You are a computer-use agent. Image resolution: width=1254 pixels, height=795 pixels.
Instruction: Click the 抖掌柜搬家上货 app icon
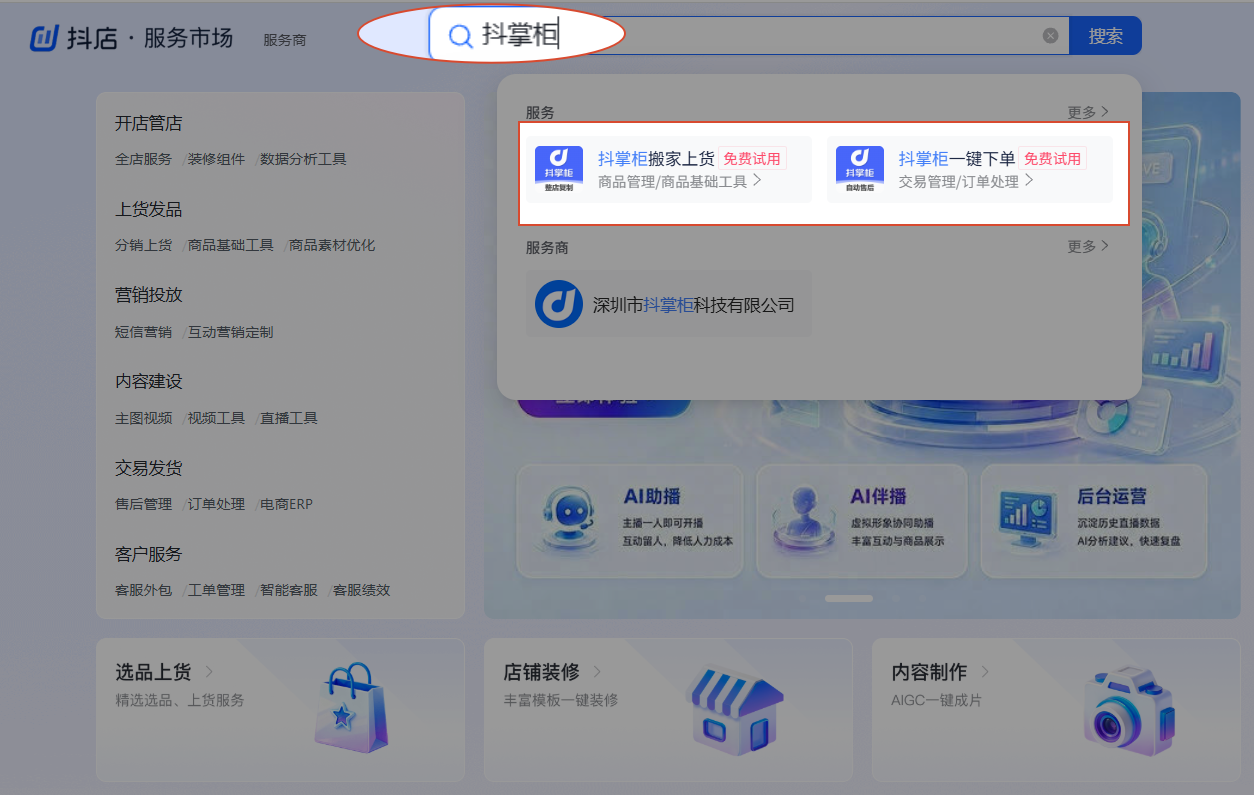[x=559, y=169]
